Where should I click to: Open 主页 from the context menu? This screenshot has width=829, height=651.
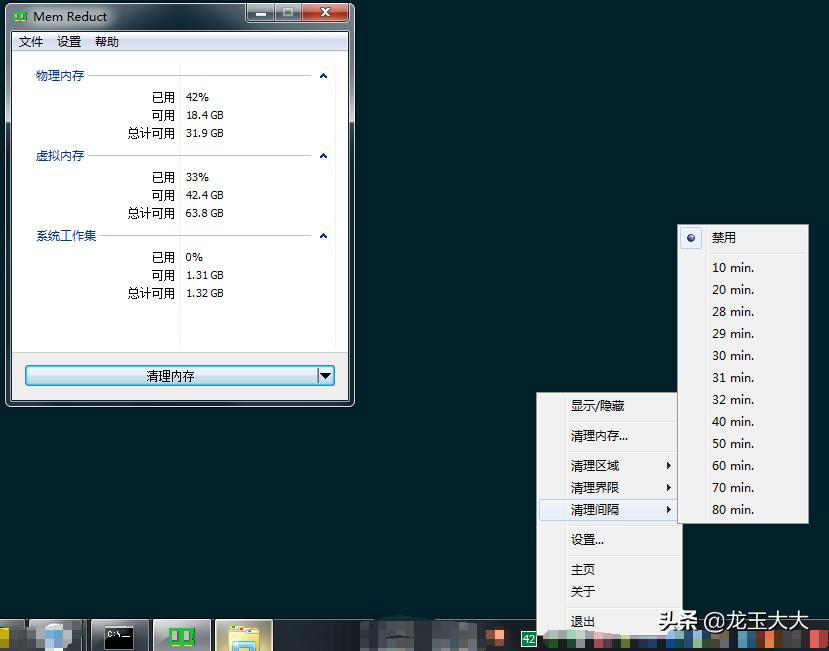tap(583, 568)
